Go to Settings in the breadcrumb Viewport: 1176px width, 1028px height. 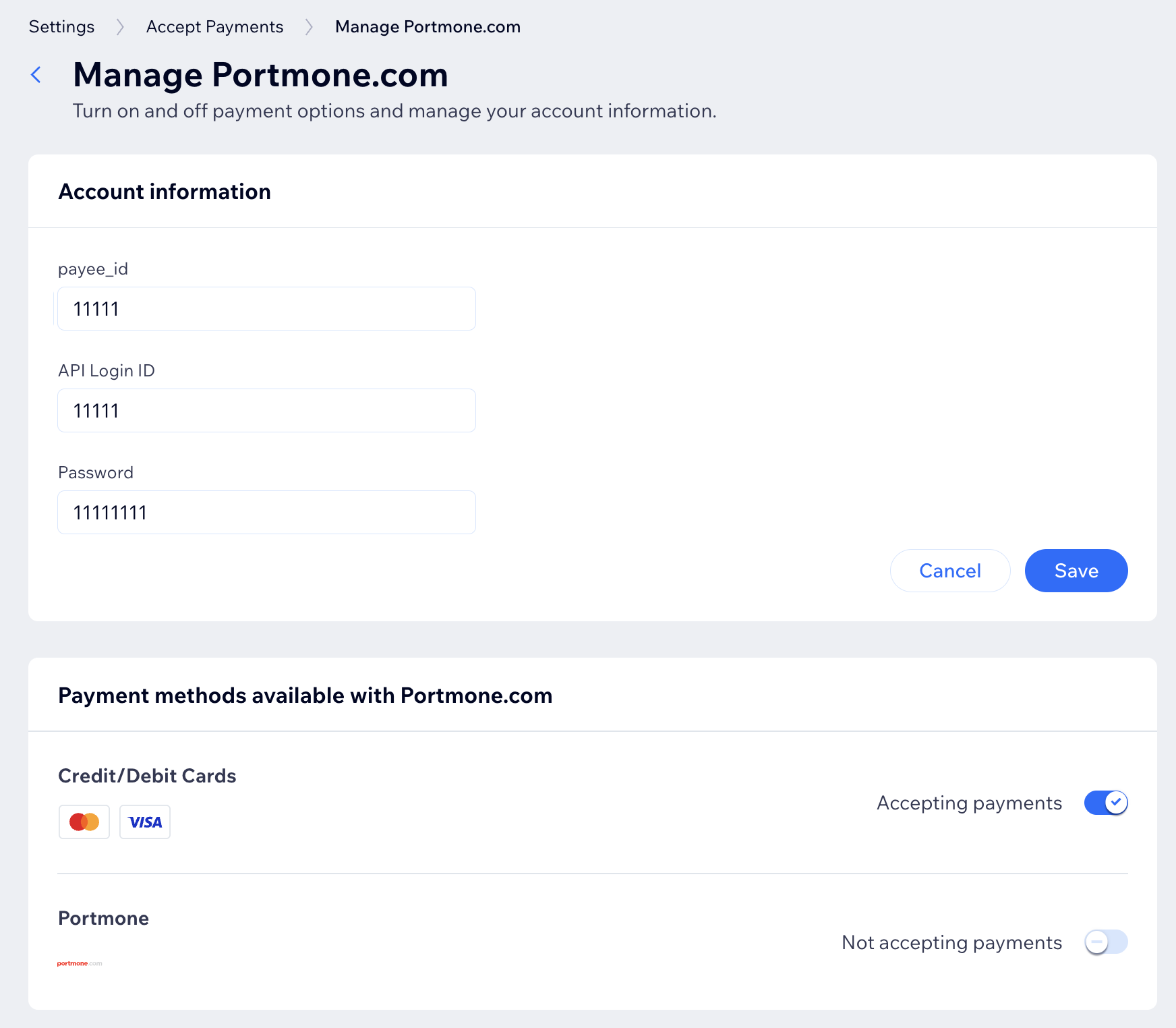point(61,27)
